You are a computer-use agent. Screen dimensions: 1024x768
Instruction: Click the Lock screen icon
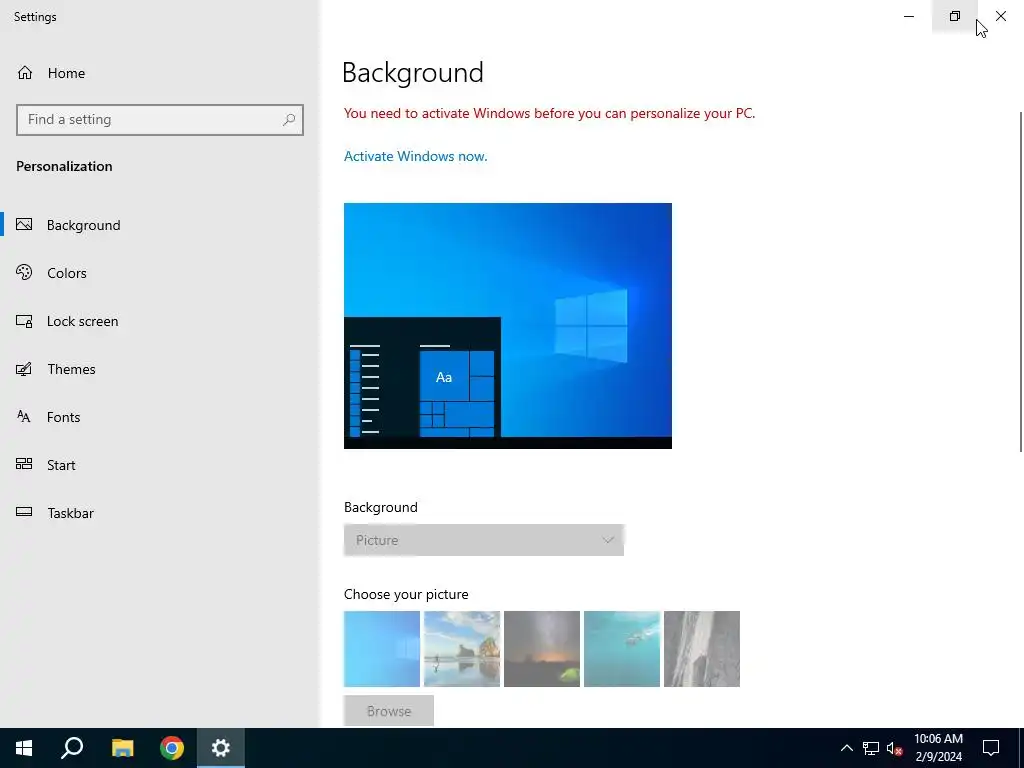click(x=24, y=321)
